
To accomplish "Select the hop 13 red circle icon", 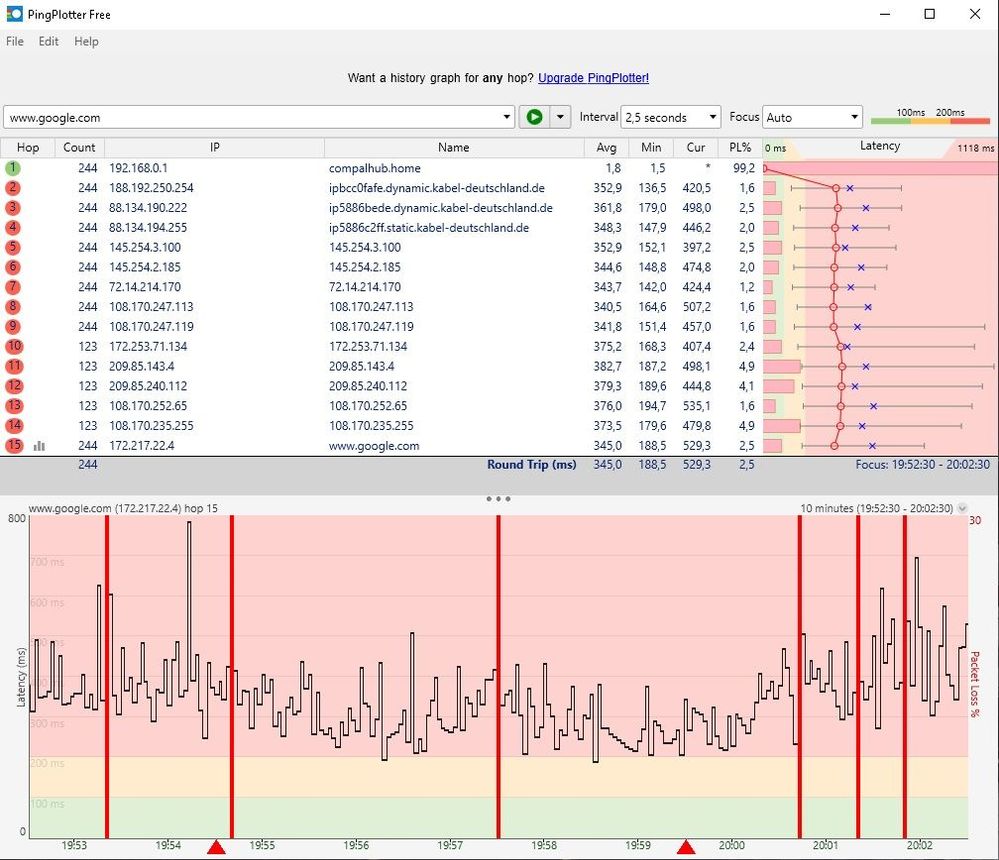I will (14, 406).
